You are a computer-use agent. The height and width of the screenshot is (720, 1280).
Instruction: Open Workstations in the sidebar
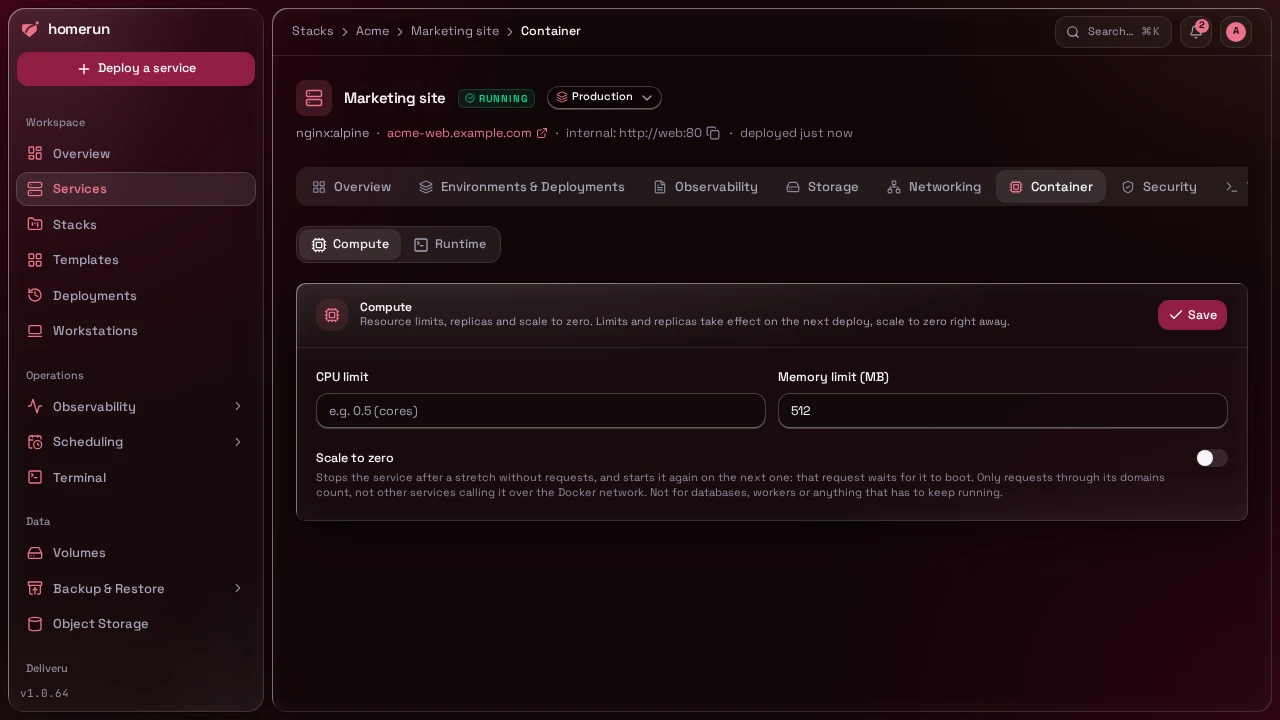pos(136,331)
